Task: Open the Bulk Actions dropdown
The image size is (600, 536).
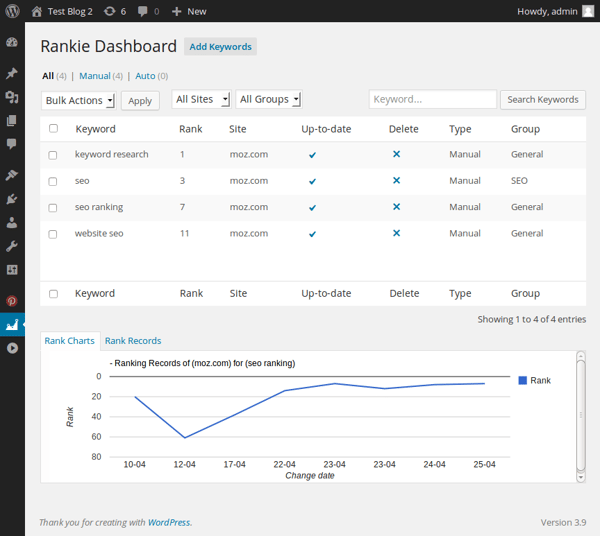Action: 79,100
